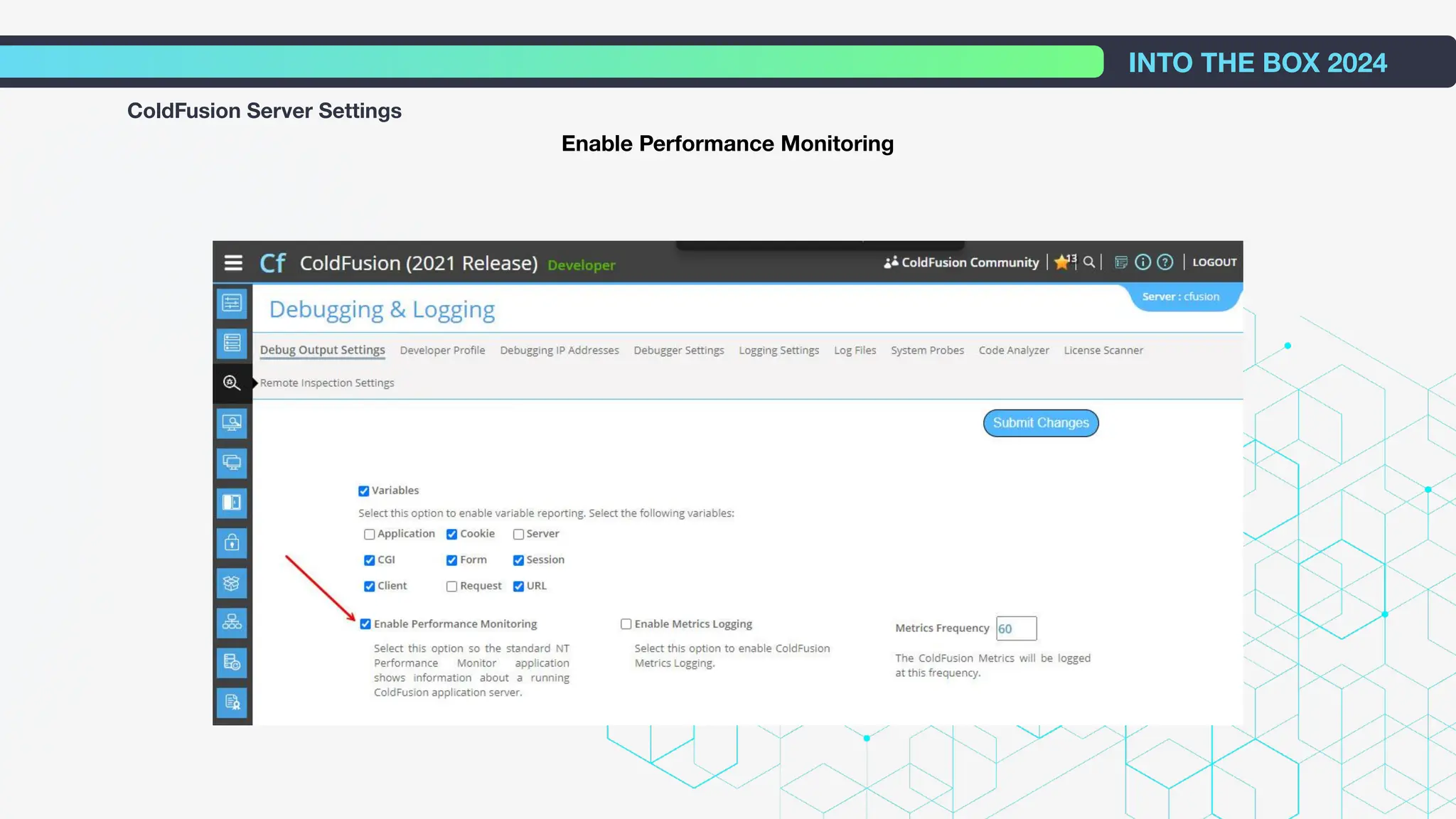Viewport: 1456px width, 819px height.
Task: Uncheck the Session variable checkbox
Action: click(518, 560)
